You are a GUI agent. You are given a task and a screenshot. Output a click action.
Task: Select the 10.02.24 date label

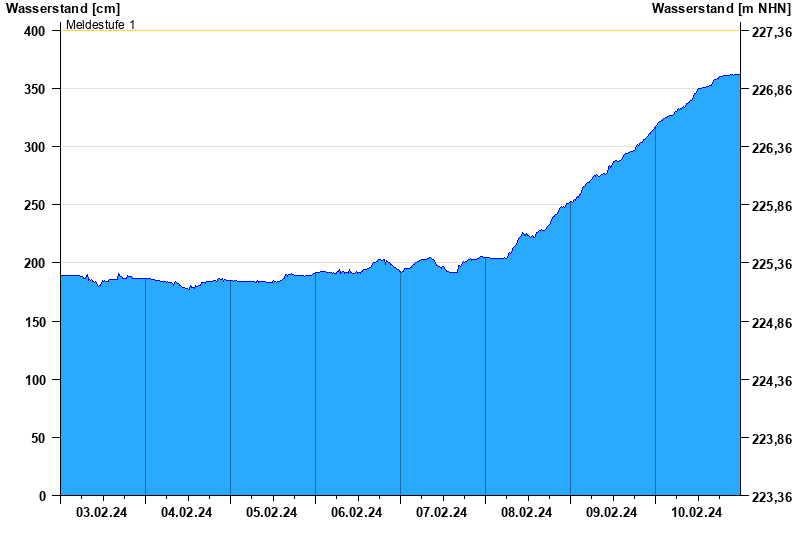[697, 513]
